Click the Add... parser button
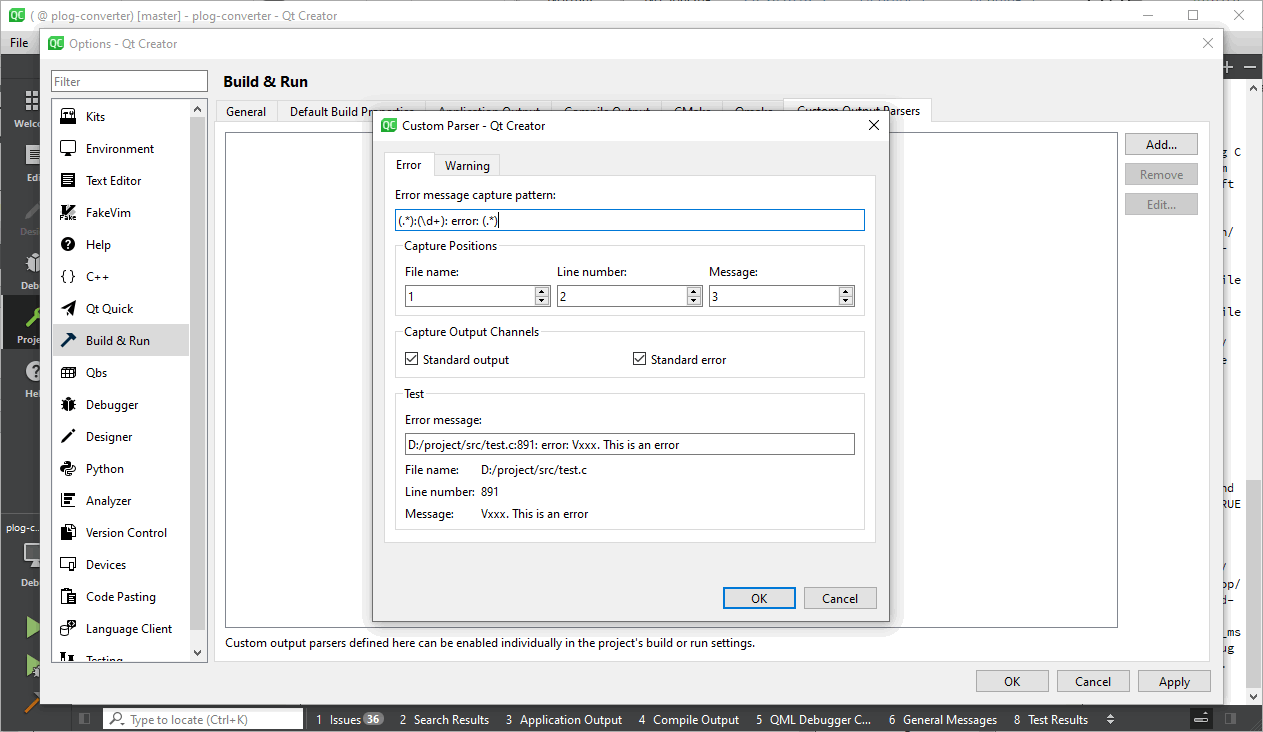The image size is (1263, 732). (1161, 144)
